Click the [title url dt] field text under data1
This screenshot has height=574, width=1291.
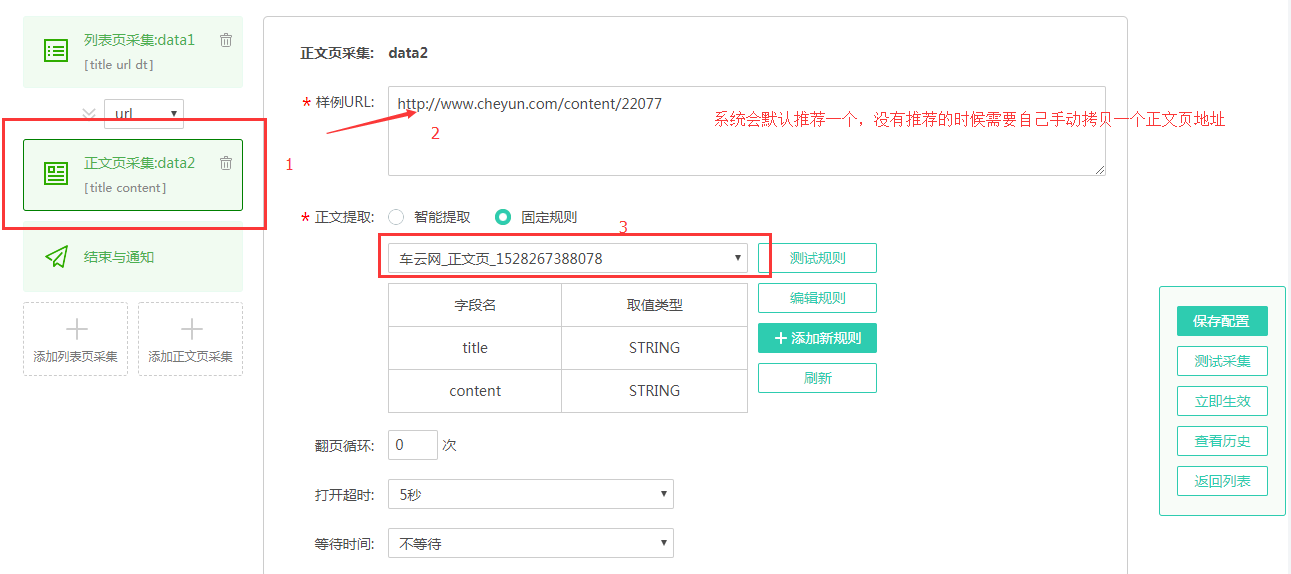point(119,64)
